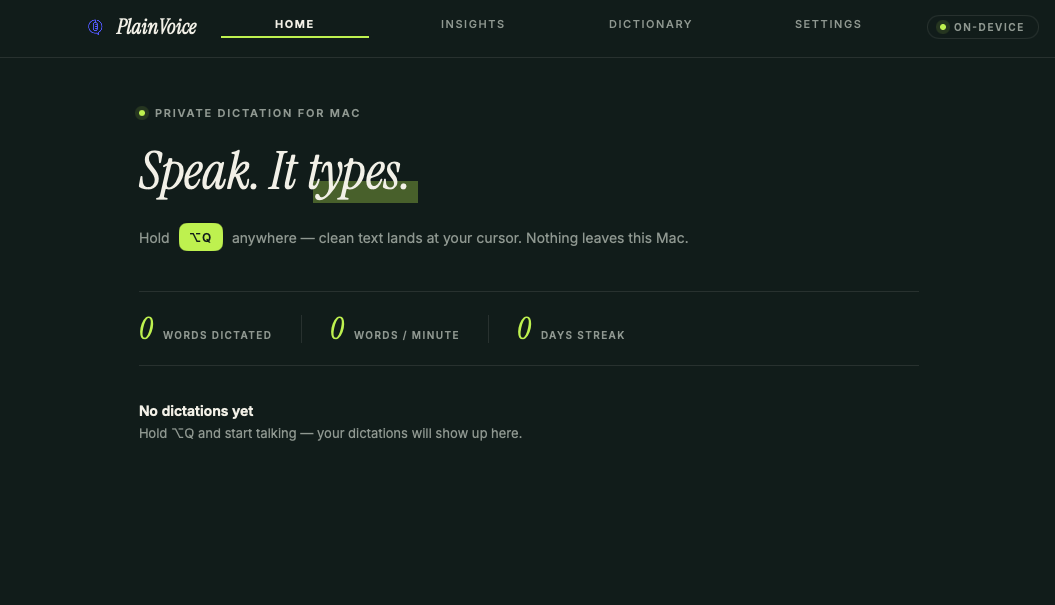Select the 'Private Dictation for Mac' label

pos(257,113)
